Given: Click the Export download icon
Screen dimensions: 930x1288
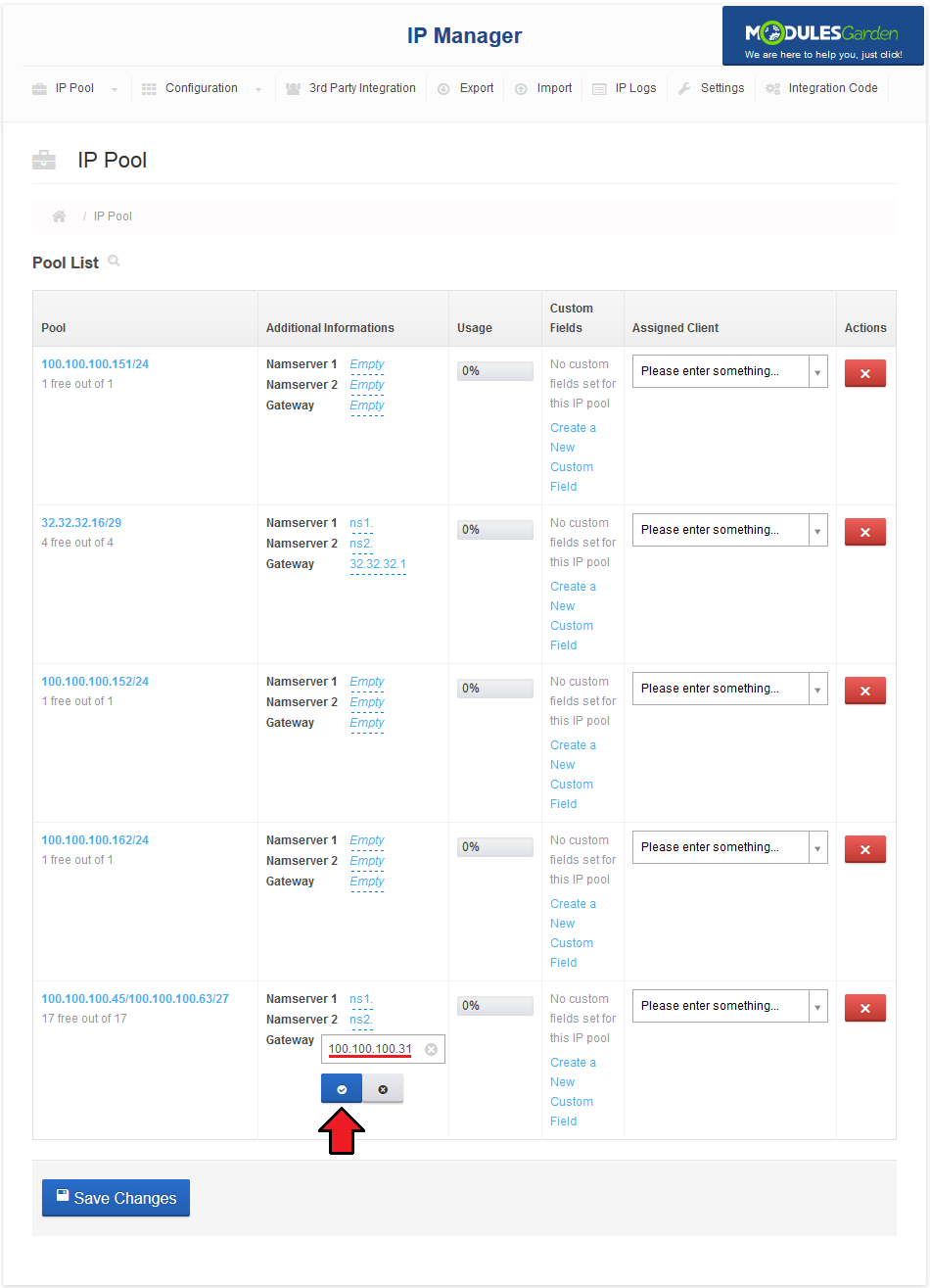Looking at the screenshot, I should (443, 89).
